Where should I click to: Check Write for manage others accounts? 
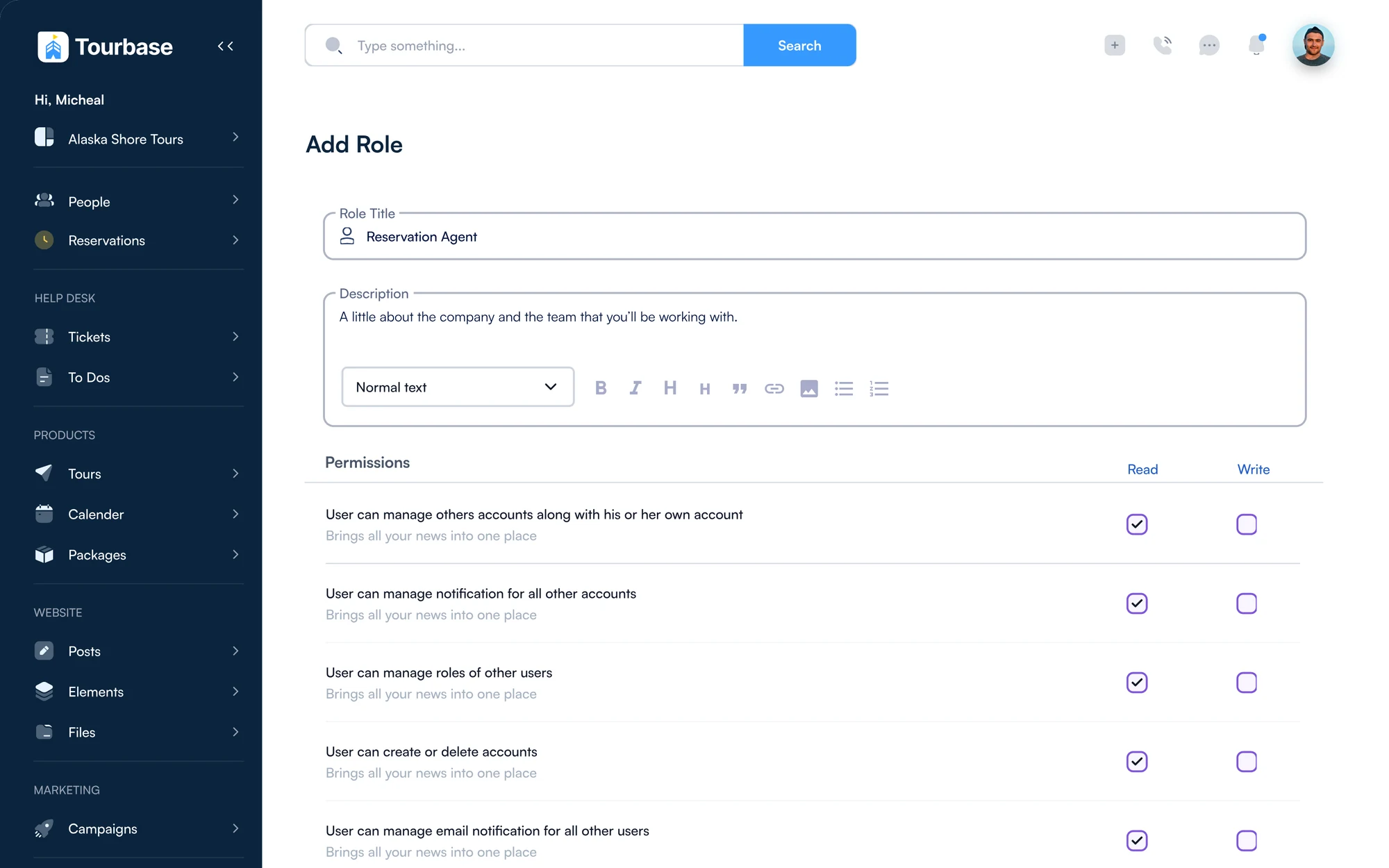click(x=1247, y=524)
